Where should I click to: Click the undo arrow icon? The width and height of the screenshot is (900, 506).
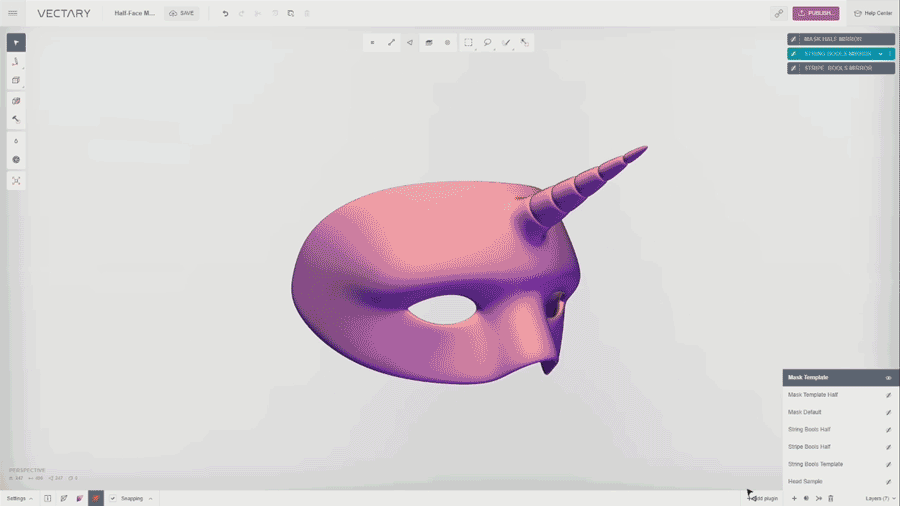pos(225,13)
